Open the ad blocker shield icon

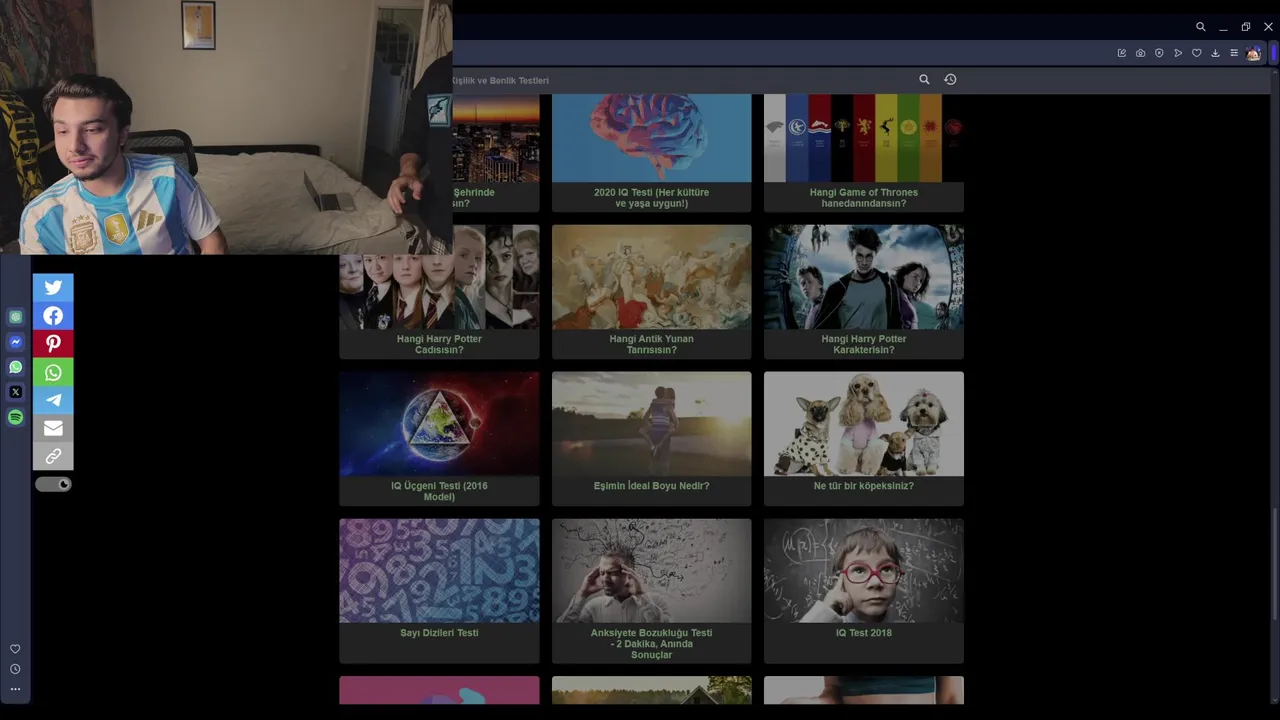[x=1159, y=53]
